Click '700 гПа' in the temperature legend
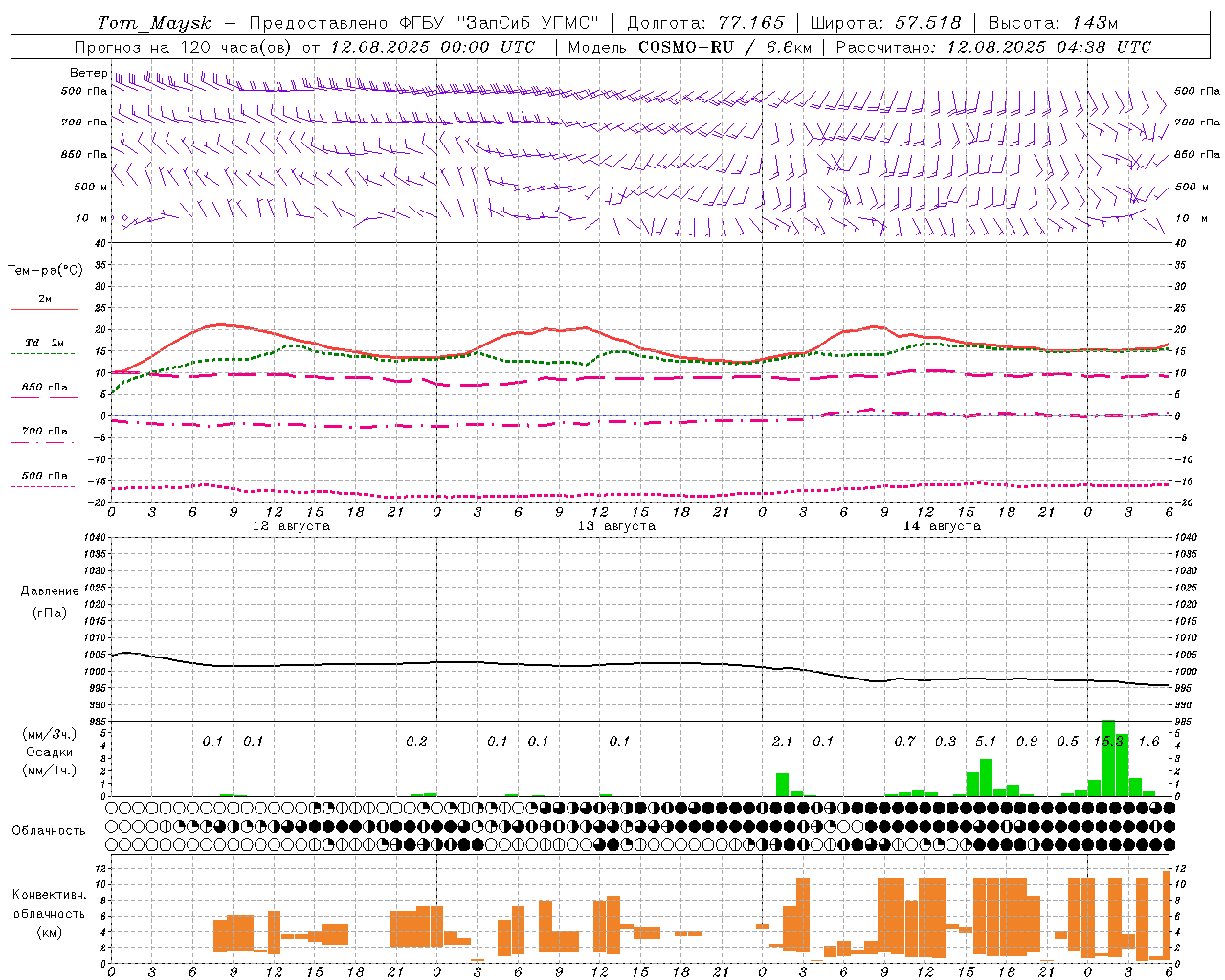 [44, 432]
